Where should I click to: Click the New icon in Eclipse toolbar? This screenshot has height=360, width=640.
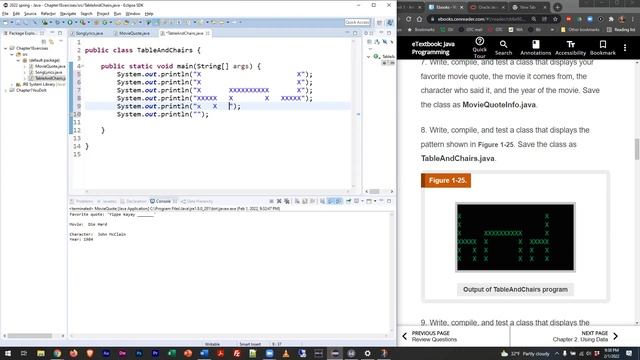click(5, 22)
